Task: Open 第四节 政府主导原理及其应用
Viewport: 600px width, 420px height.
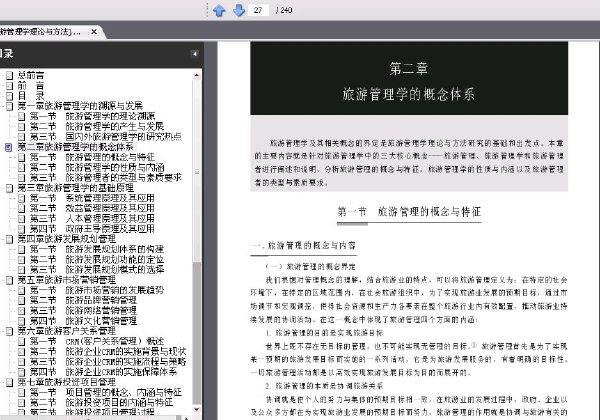Action: [x=92, y=229]
